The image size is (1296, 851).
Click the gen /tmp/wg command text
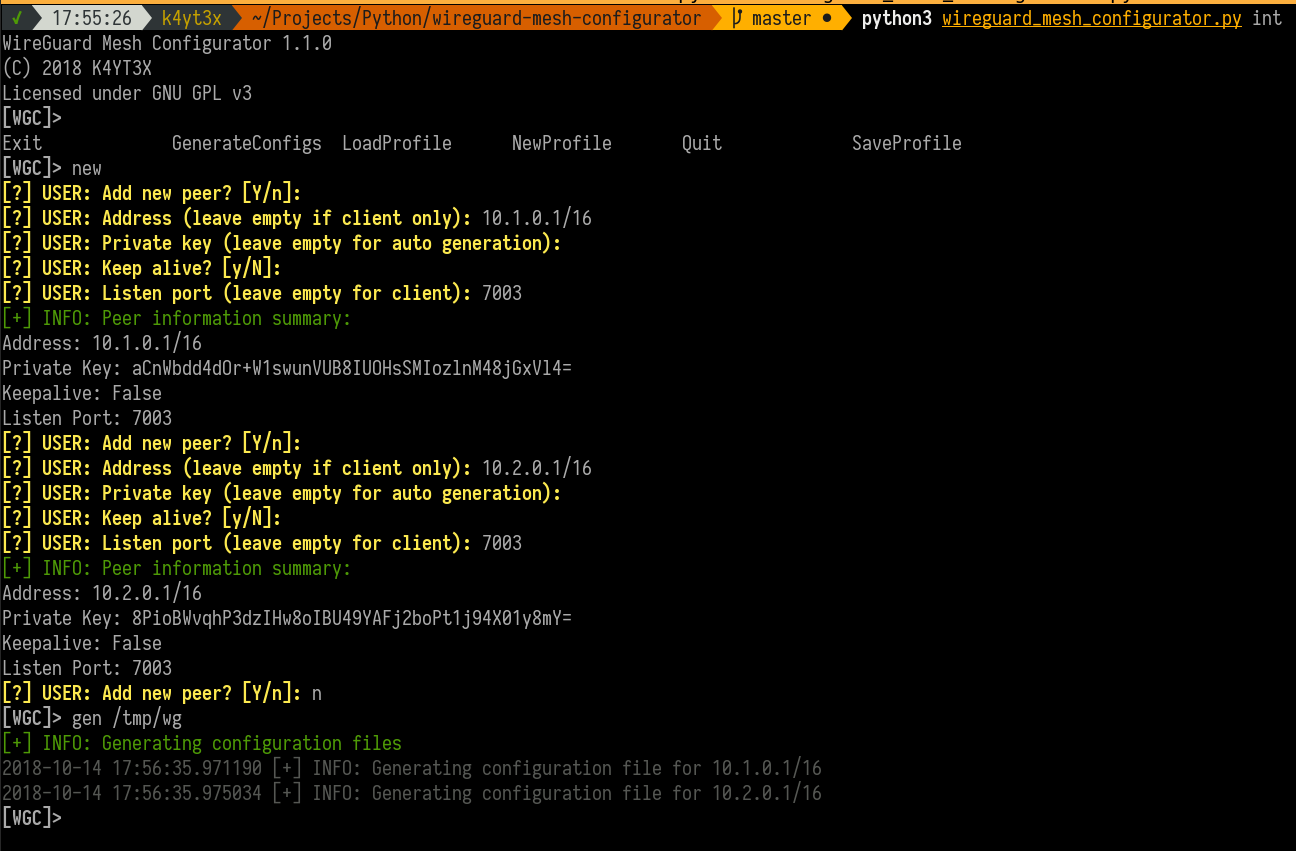pyautogui.click(x=127, y=718)
